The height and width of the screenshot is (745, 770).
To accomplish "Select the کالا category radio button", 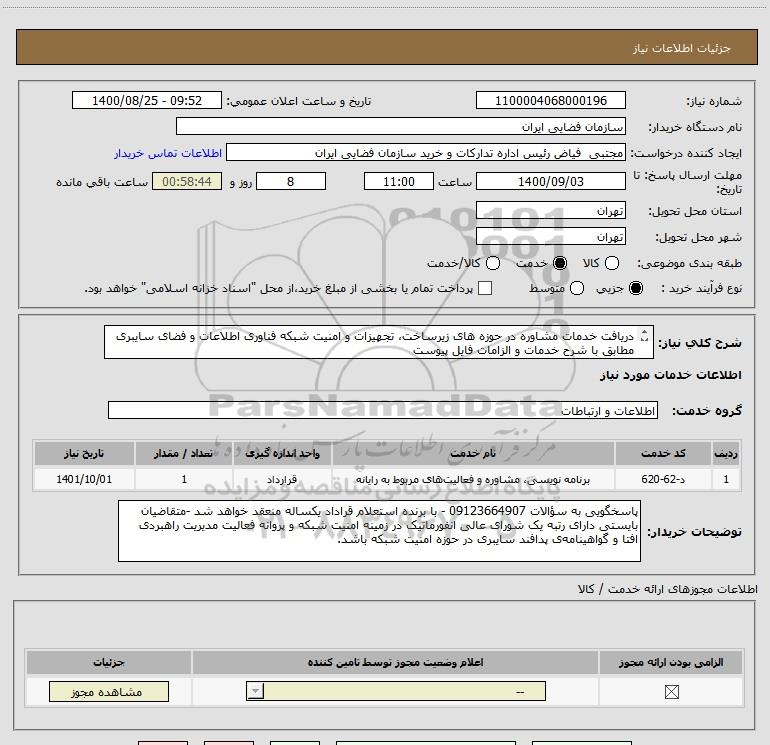I will click(612, 263).
